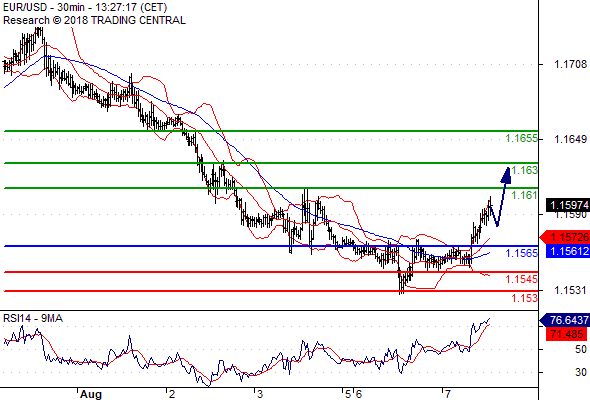
Task: Click the blue 1.15612 price label
Action: tap(568, 251)
